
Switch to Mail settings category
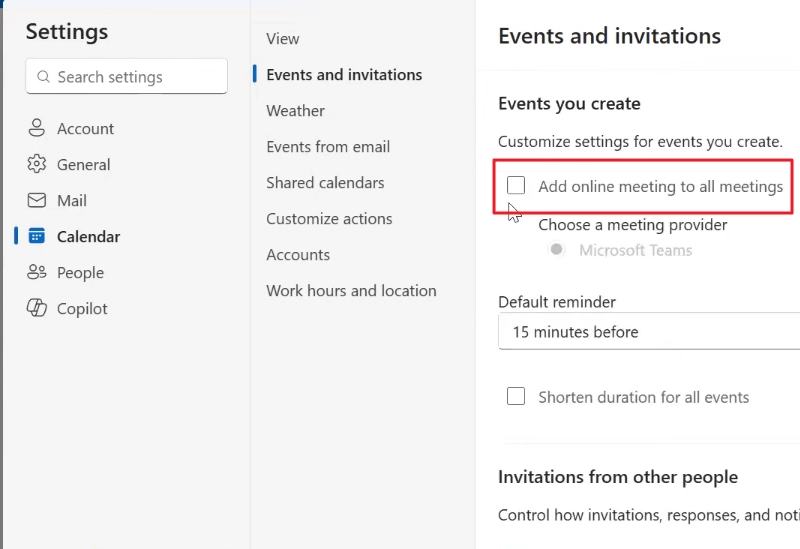(72, 201)
